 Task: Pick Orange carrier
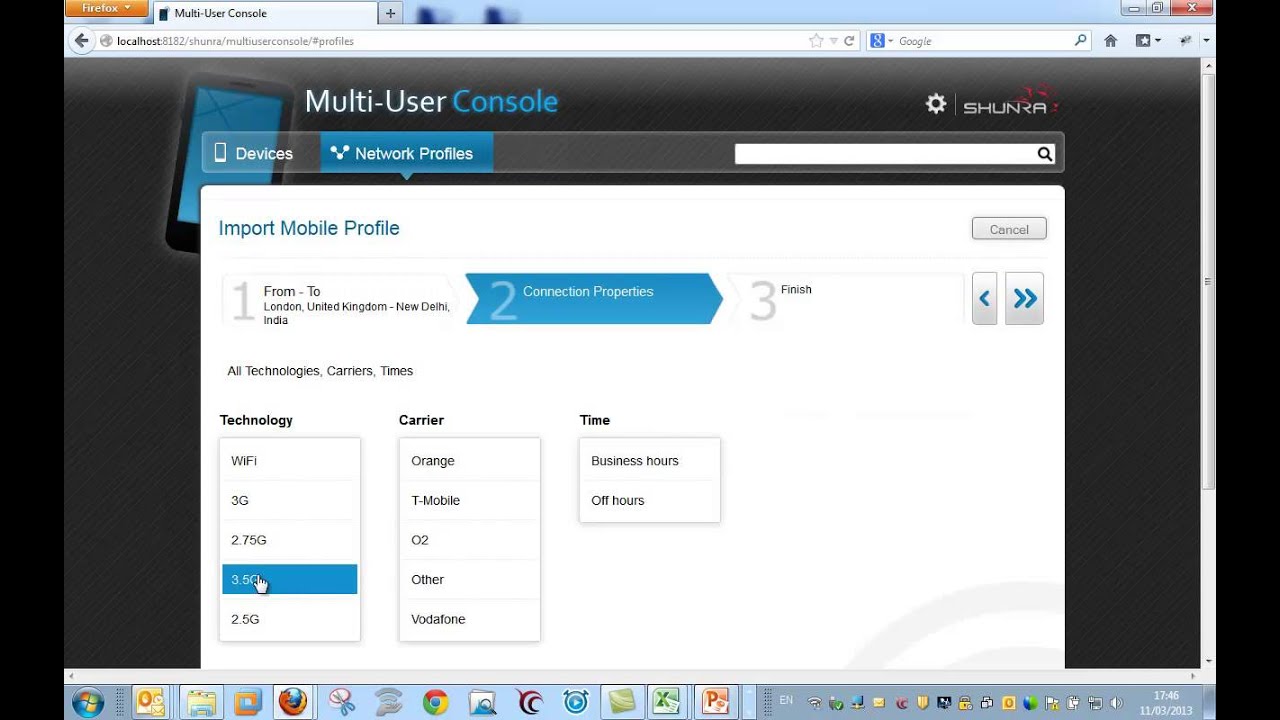pos(469,461)
